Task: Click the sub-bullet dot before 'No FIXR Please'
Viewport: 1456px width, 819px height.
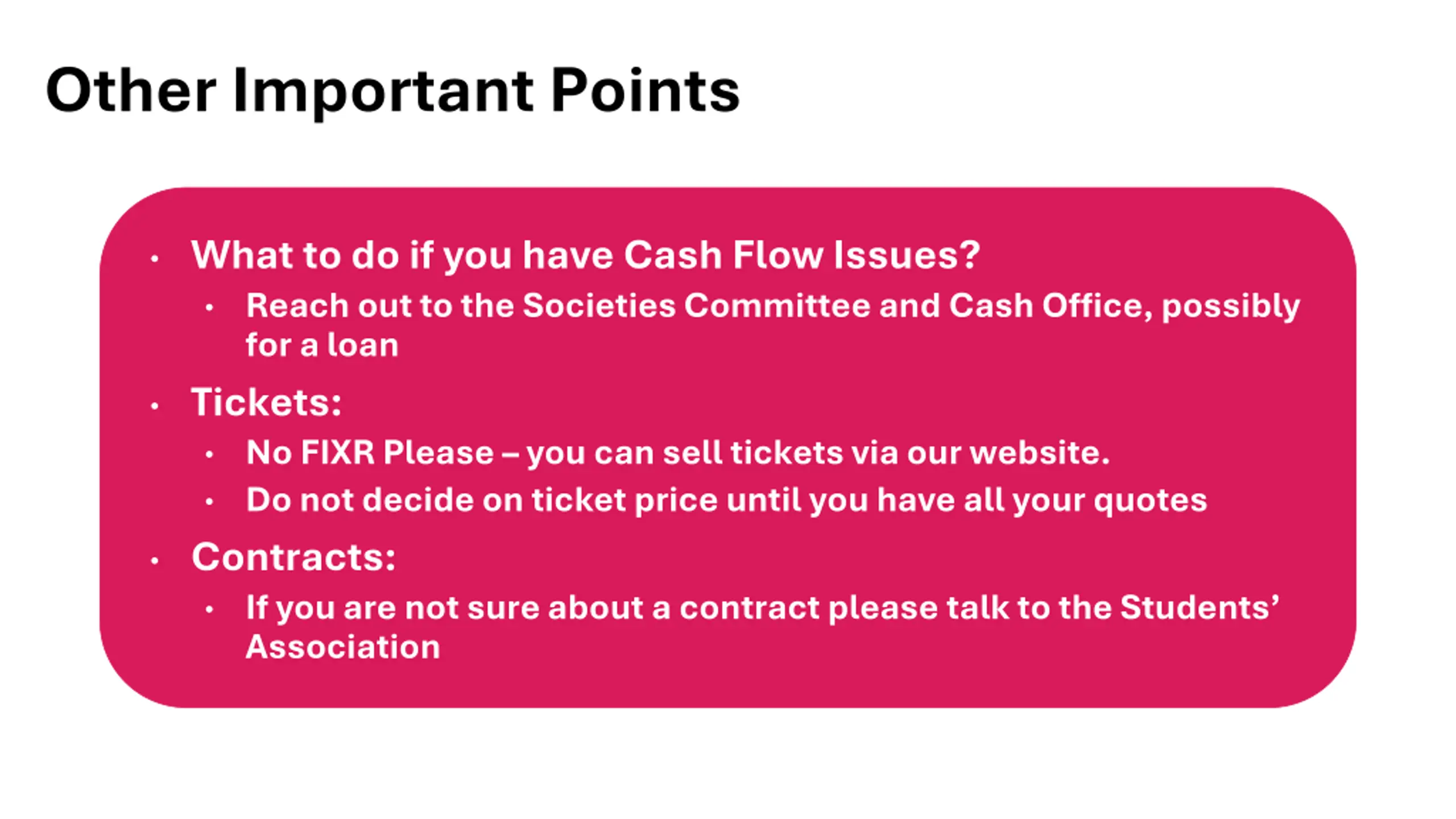Action: [209, 454]
